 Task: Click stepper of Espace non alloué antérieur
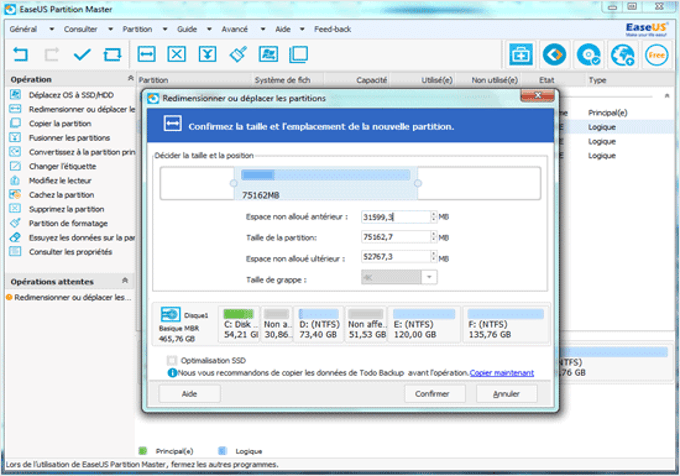click(433, 217)
